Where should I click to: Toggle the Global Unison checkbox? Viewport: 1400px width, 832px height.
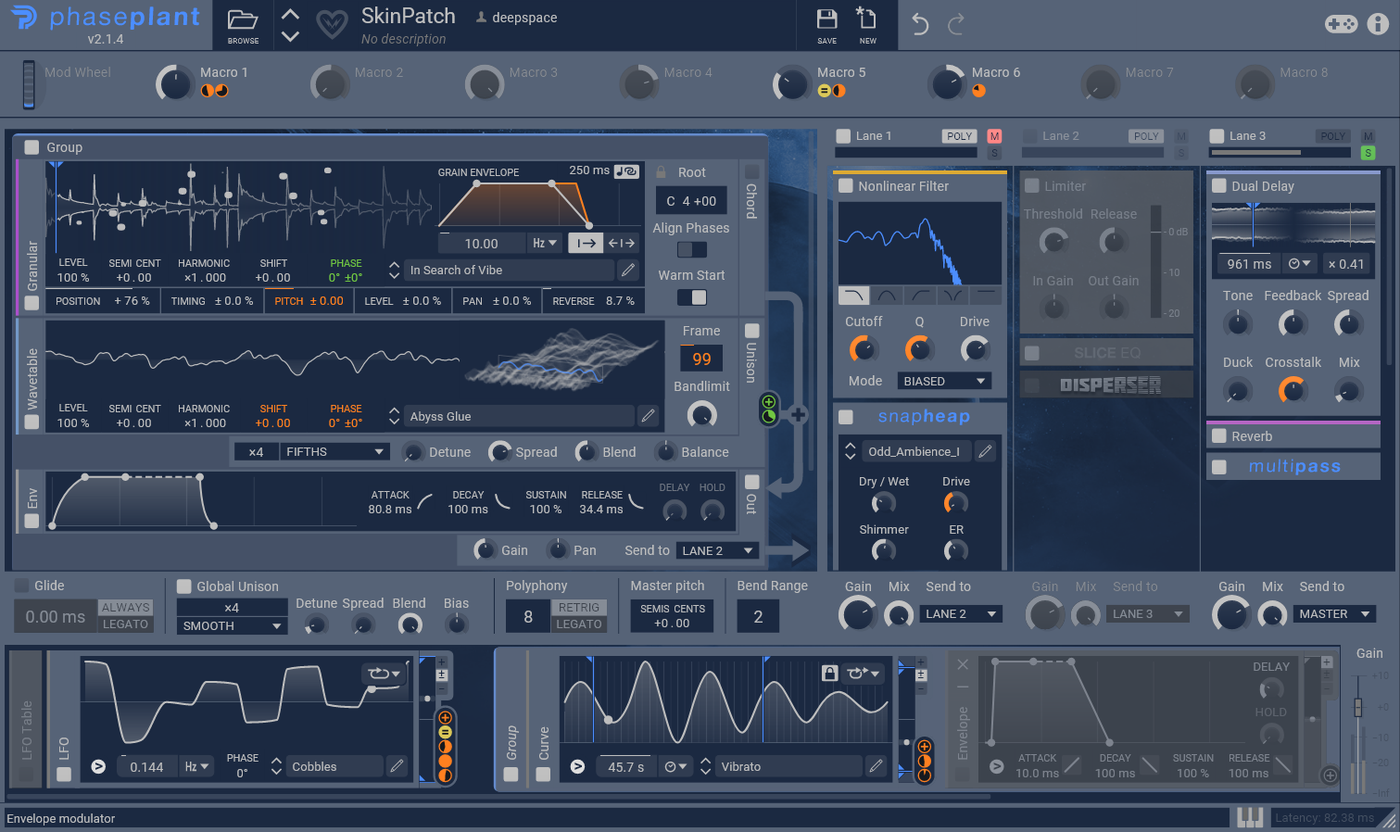[x=184, y=587]
